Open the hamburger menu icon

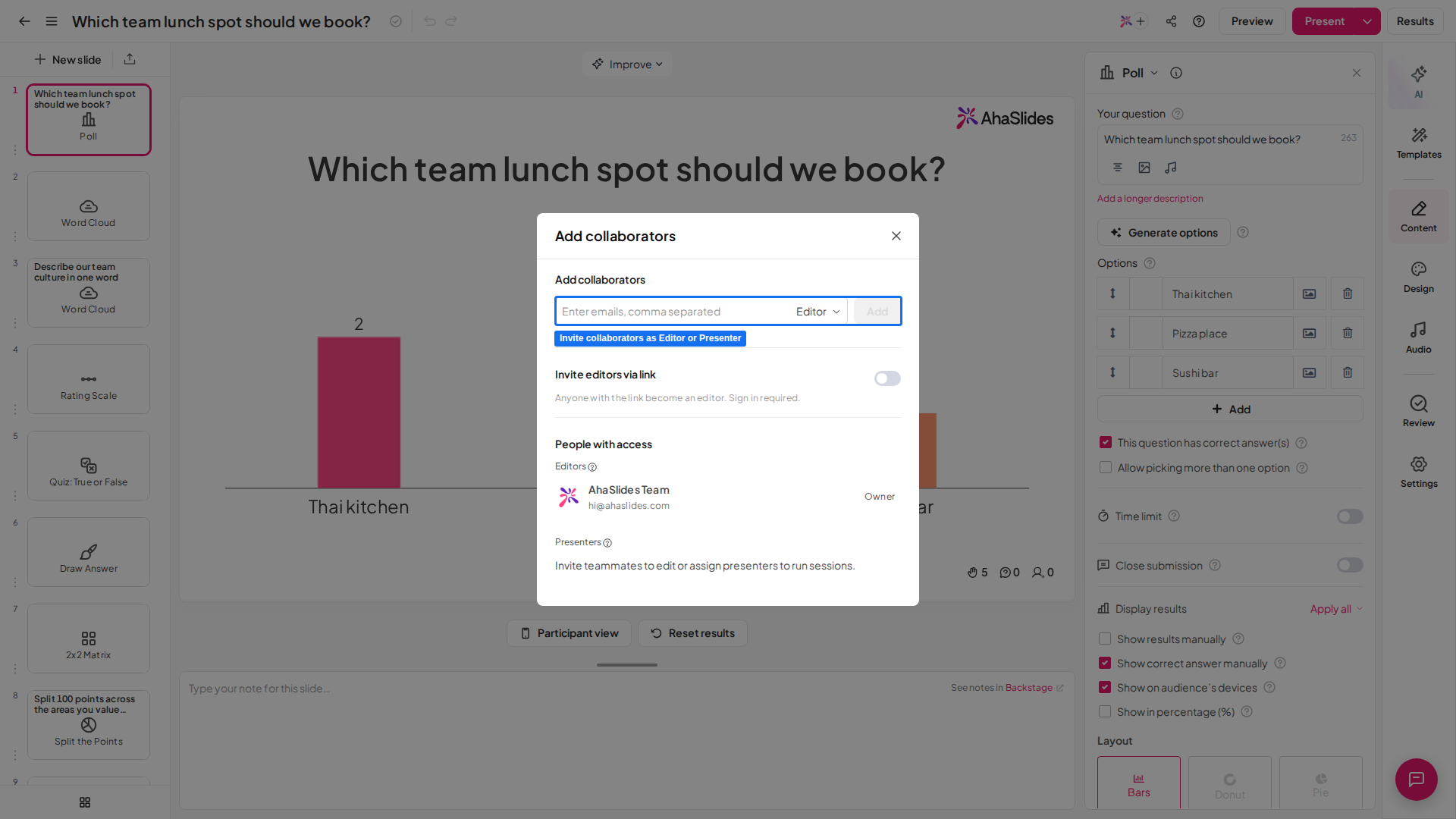(x=52, y=21)
